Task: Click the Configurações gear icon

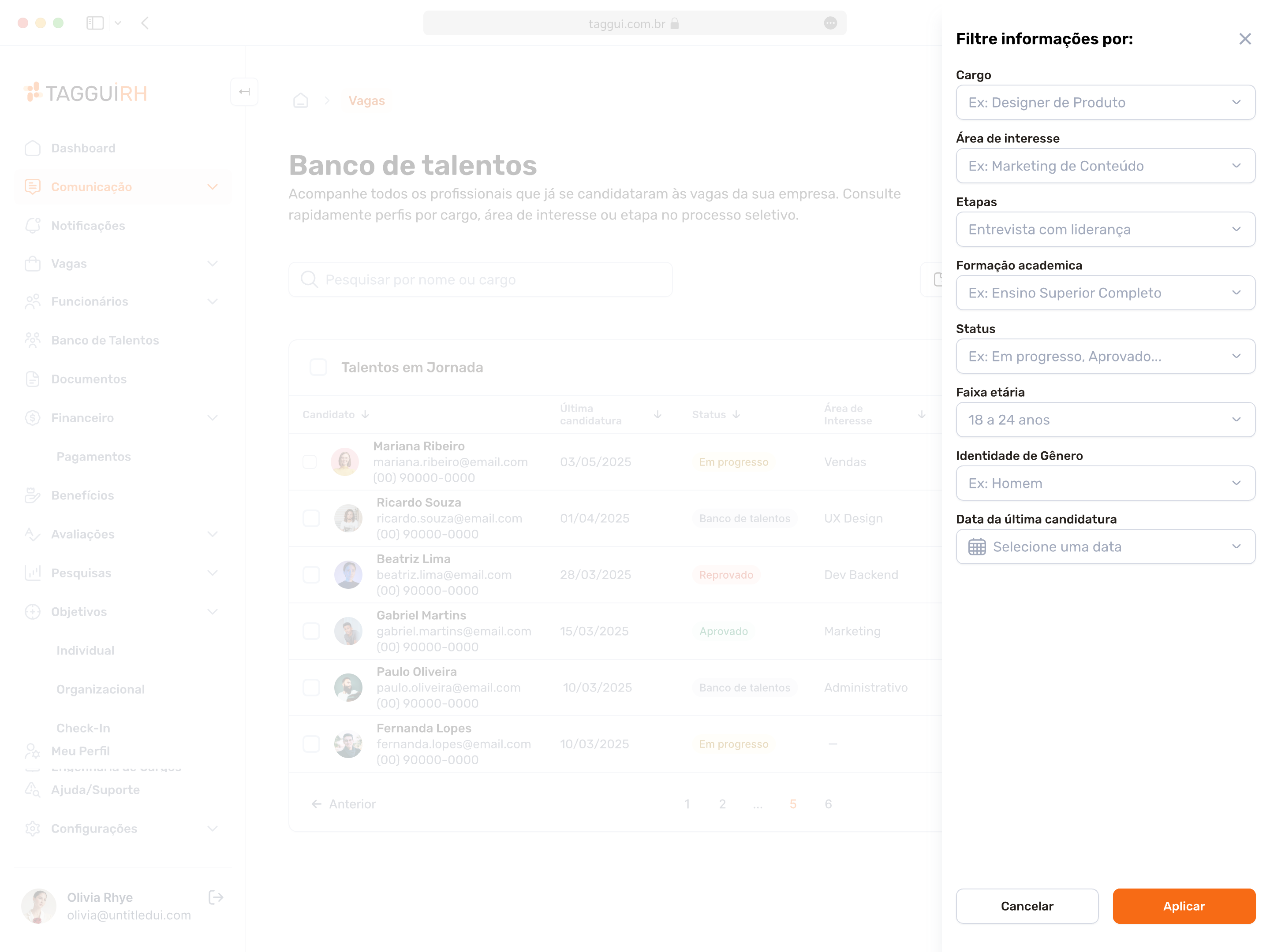Action: (33, 829)
